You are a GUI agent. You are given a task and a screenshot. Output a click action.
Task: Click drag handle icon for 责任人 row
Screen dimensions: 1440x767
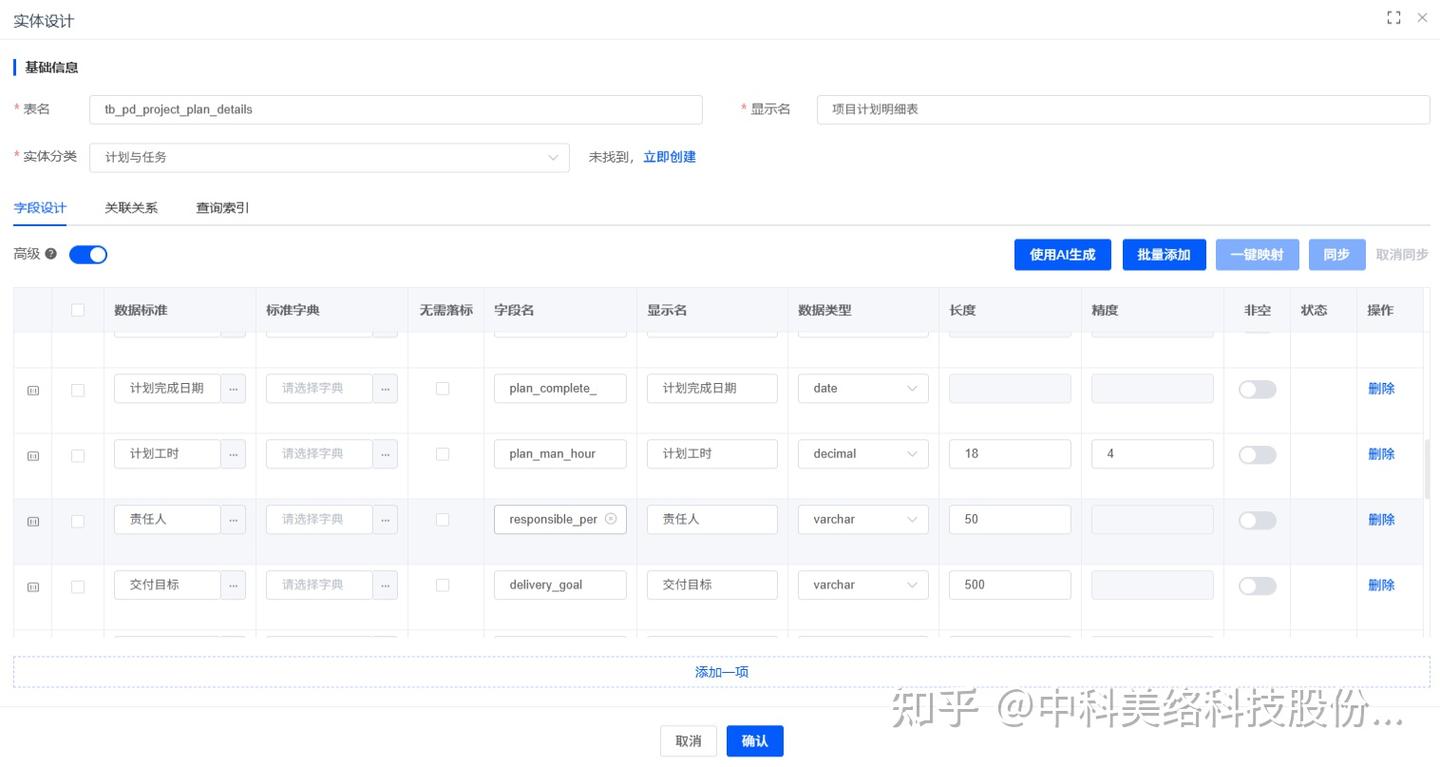point(33,521)
